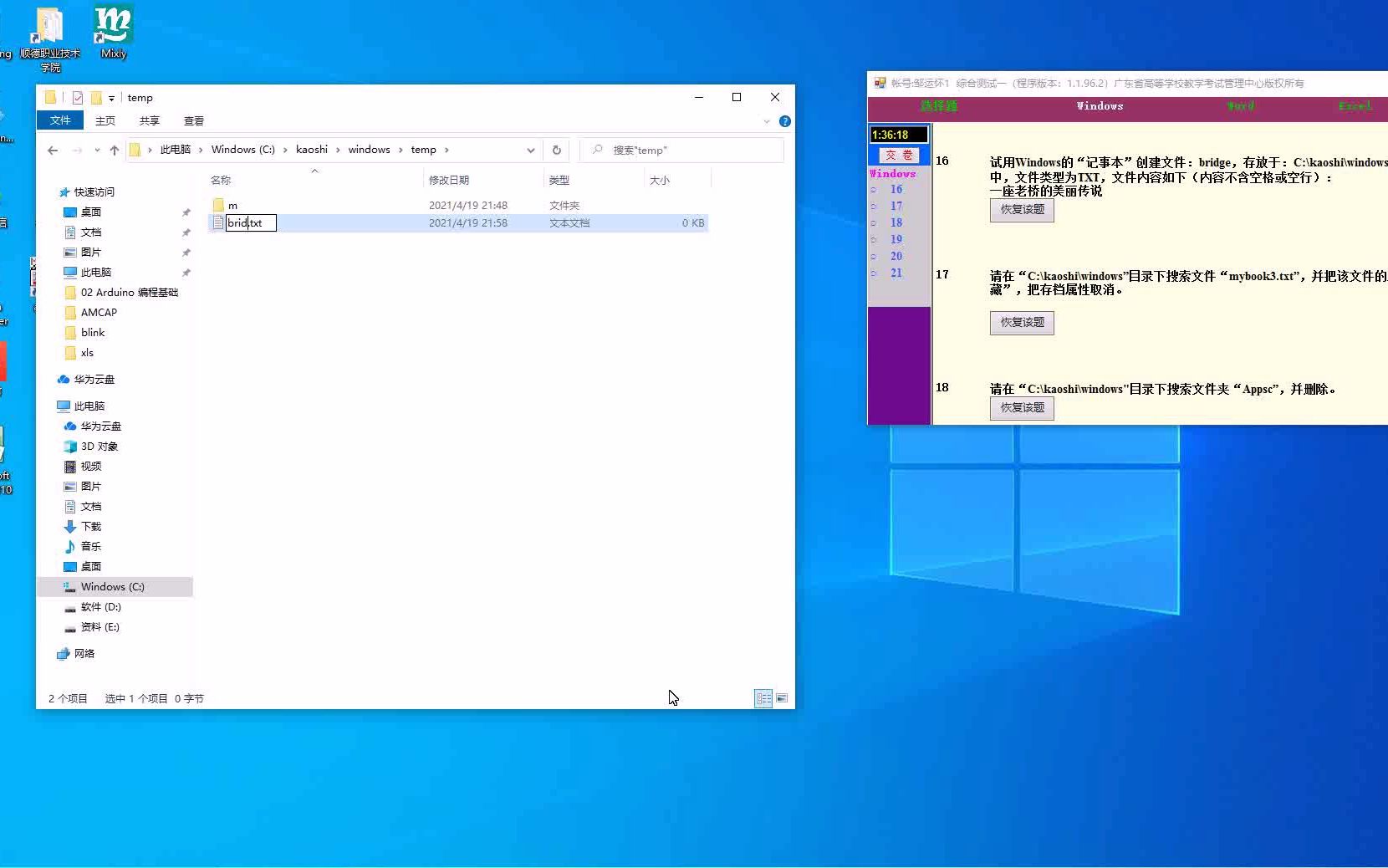Open 文档 under quick access

[91, 232]
